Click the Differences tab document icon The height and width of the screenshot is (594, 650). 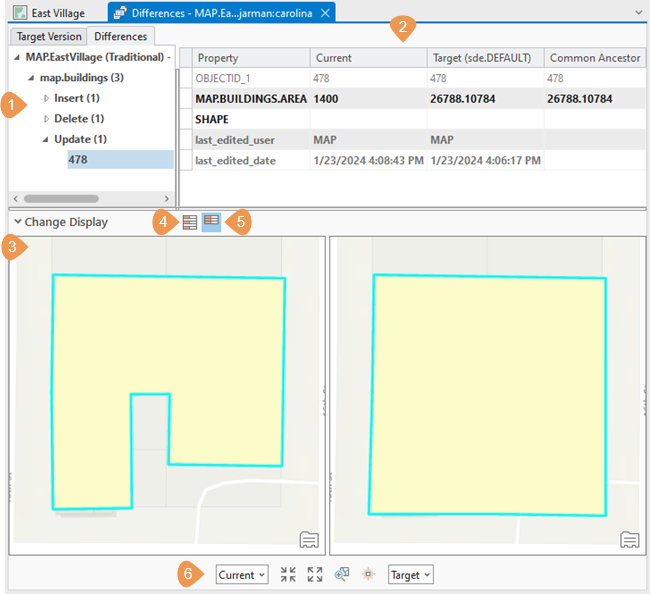pos(120,13)
